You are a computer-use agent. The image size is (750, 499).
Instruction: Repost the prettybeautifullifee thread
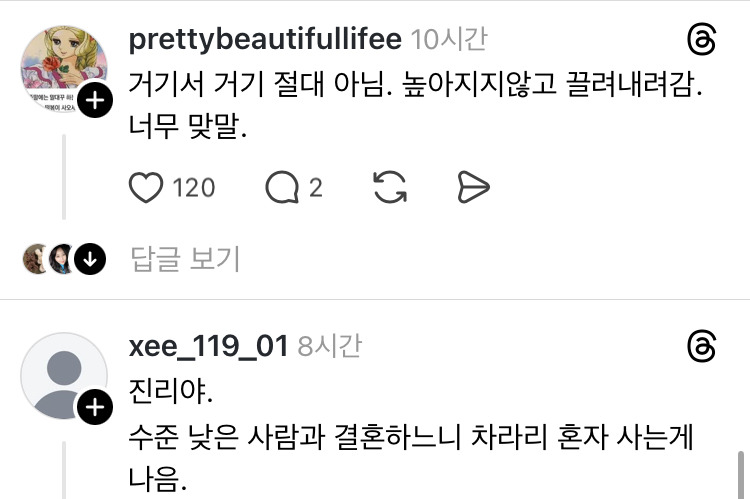click(388, 186)
